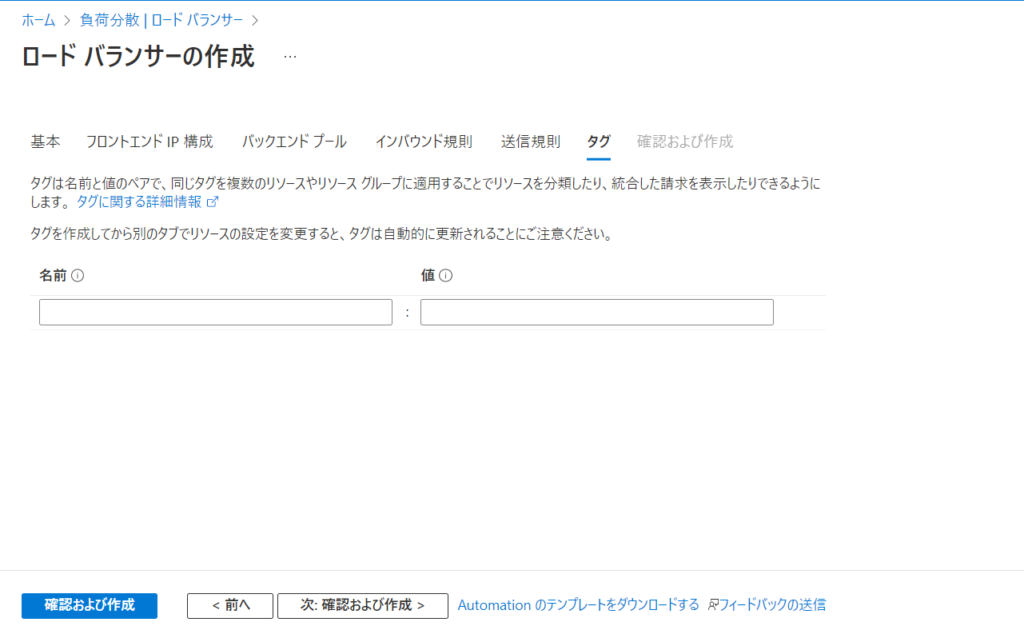
Task: Click the info icon beside 名前 header
Action: click(x=76, y=275)
